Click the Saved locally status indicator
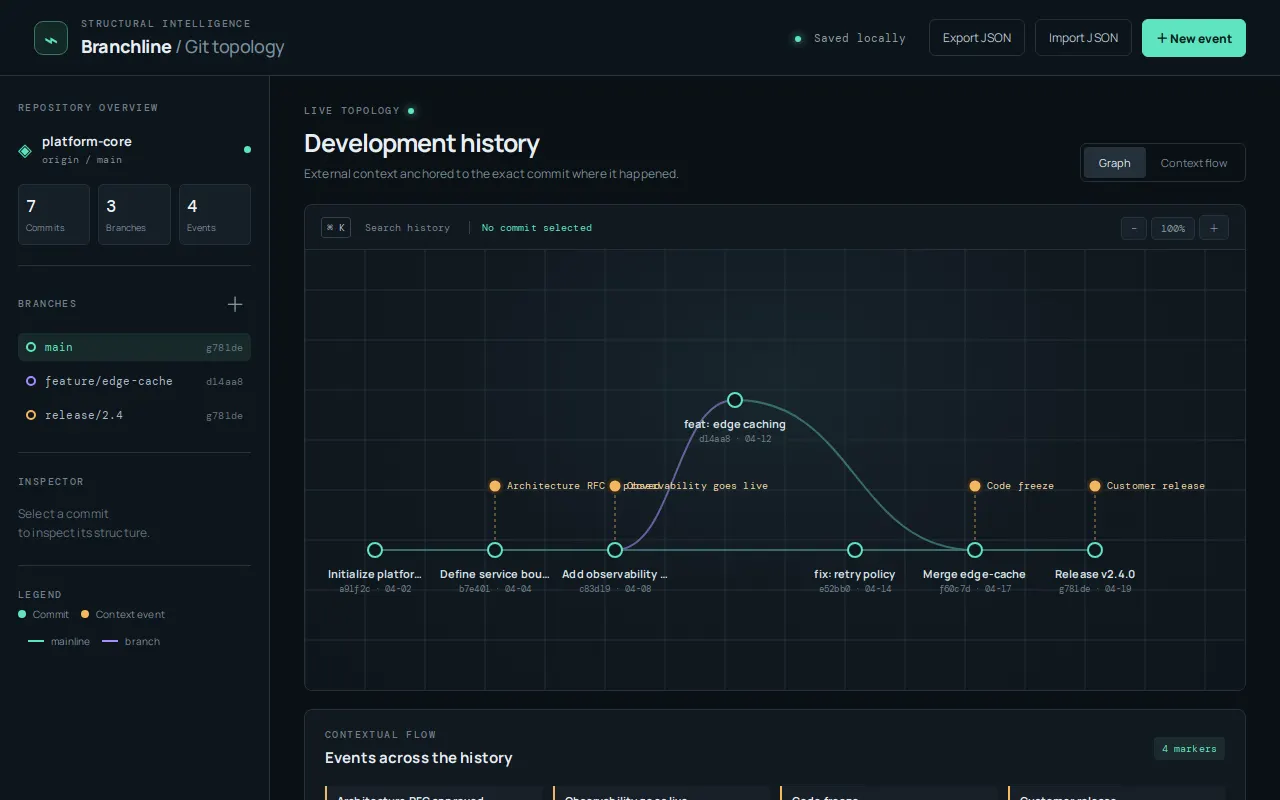The height and width of the screenshot is (800, 1280). click(x=850, y=38)
